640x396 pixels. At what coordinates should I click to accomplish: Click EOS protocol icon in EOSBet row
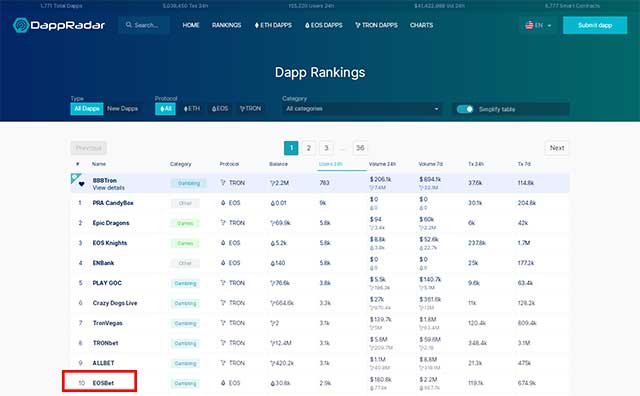click(223, 383)
